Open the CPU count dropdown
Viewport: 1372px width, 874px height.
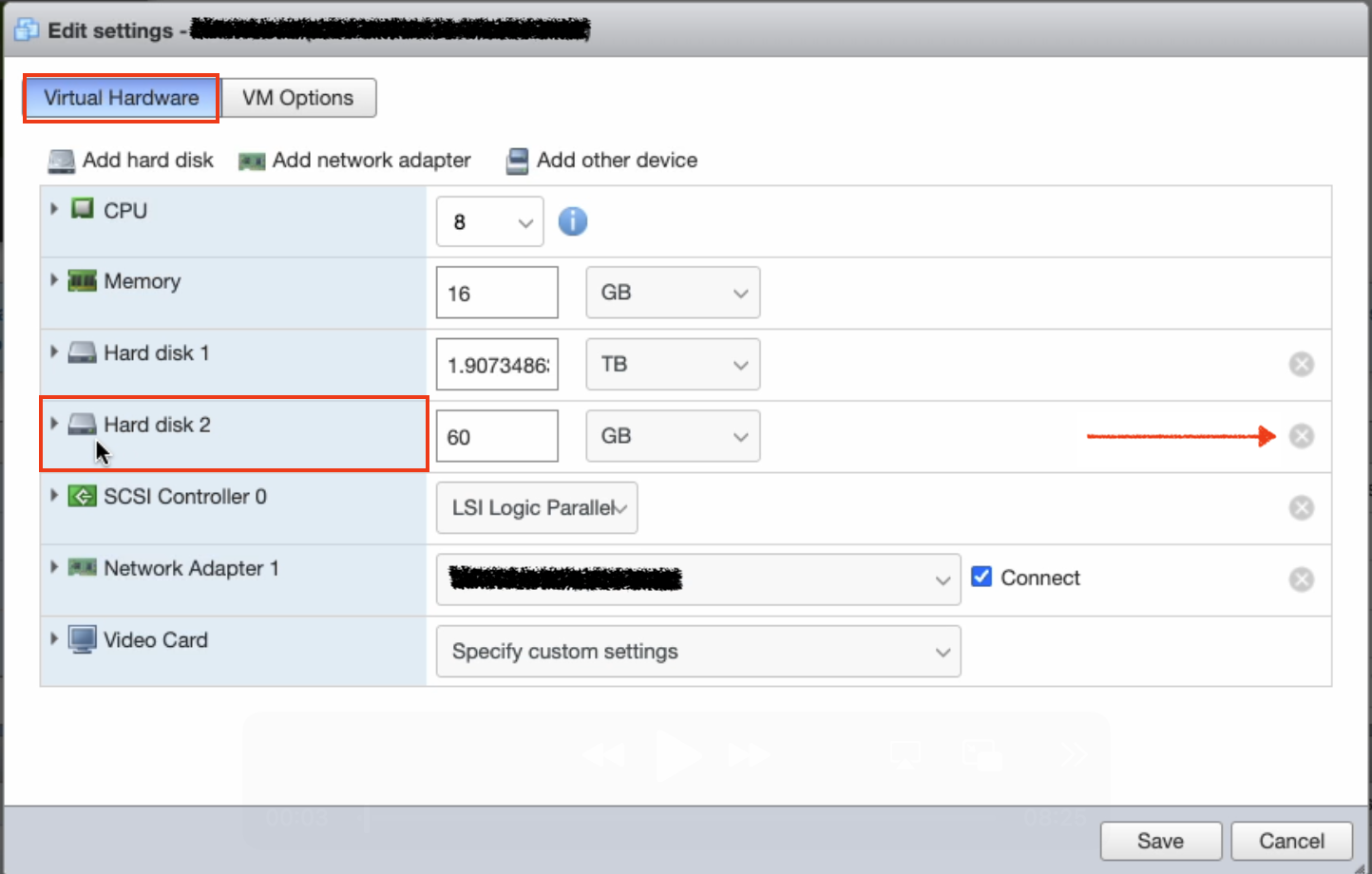tap(490, 222)
